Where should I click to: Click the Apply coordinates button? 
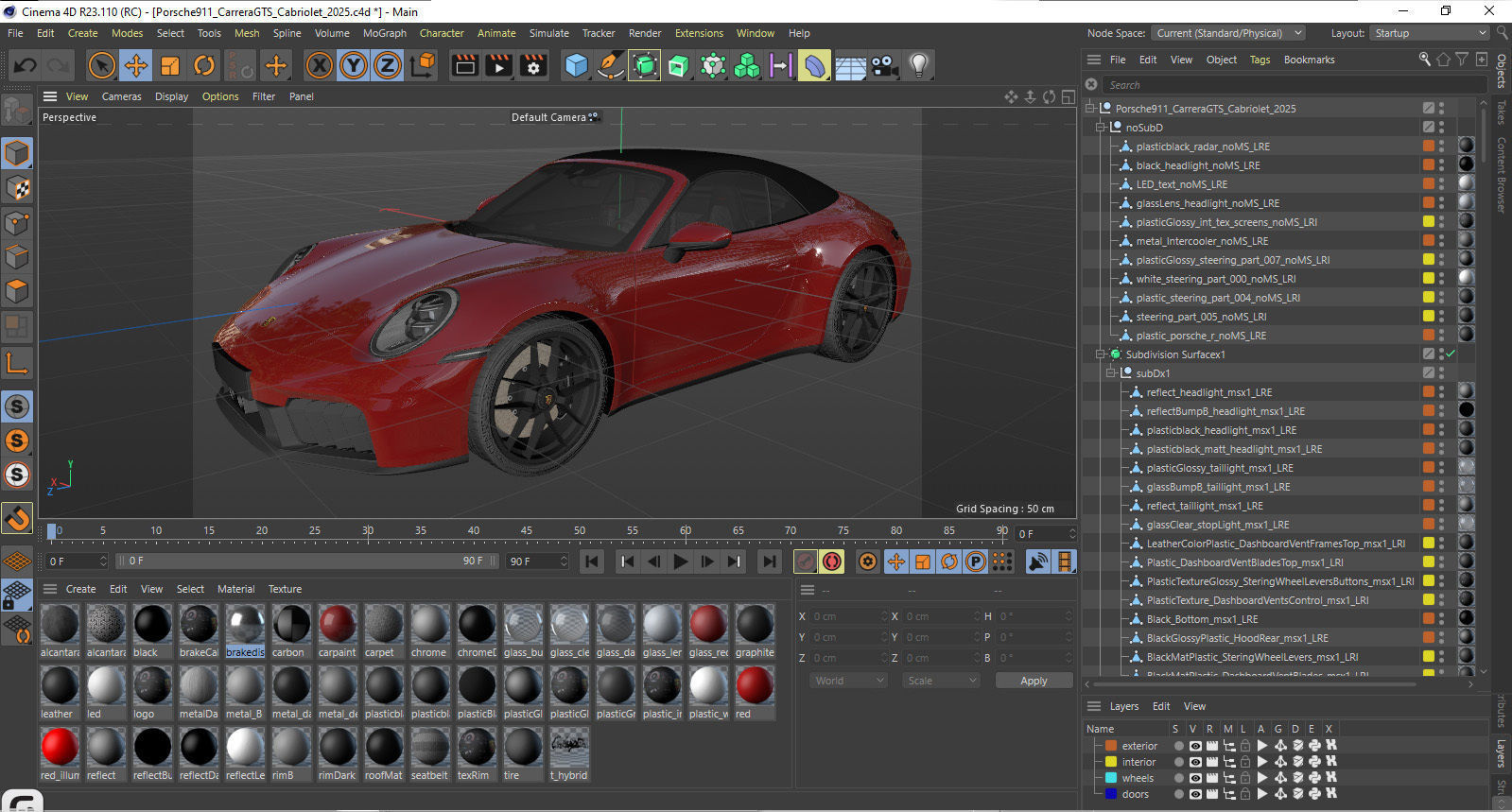tap(1034, 681)
